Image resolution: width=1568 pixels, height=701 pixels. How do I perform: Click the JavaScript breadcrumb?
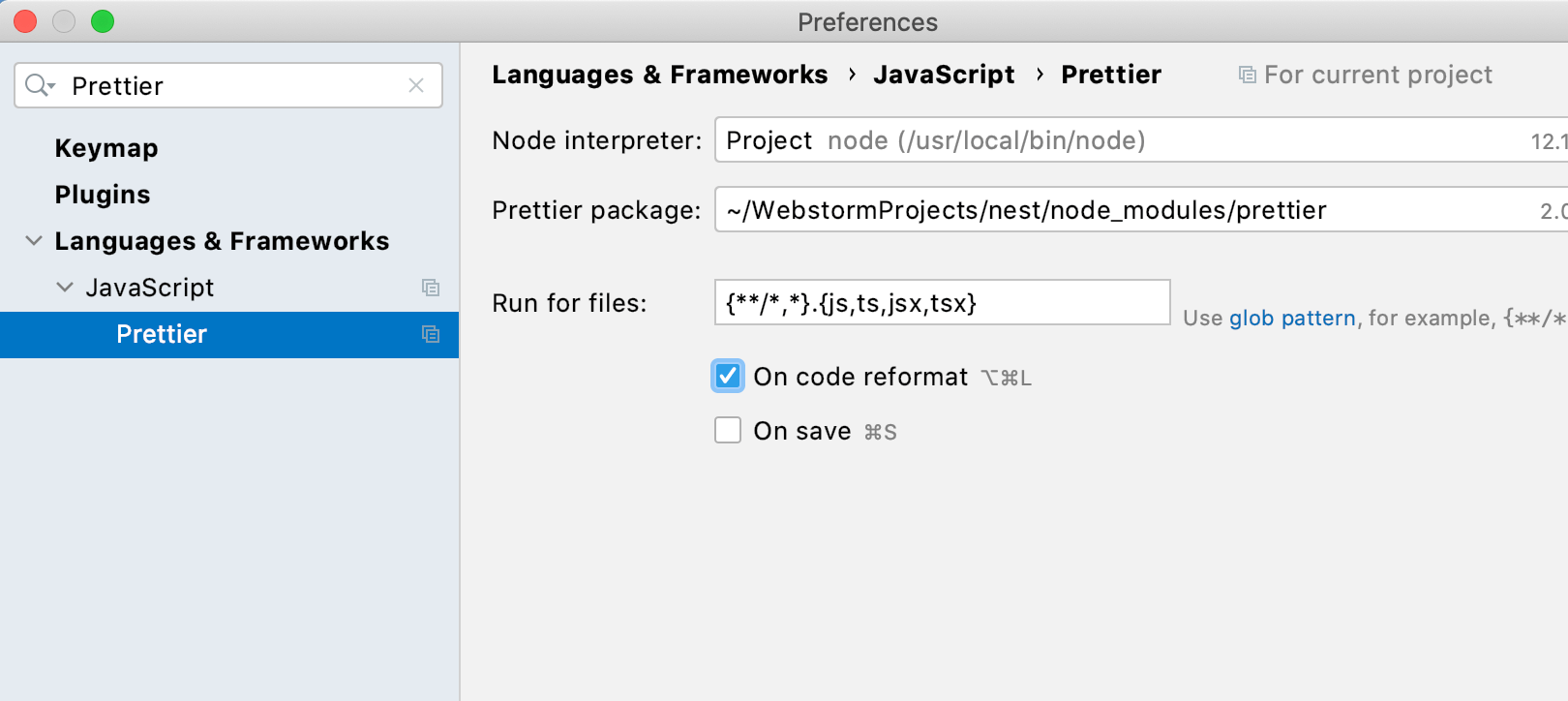(x=944, y=75)
